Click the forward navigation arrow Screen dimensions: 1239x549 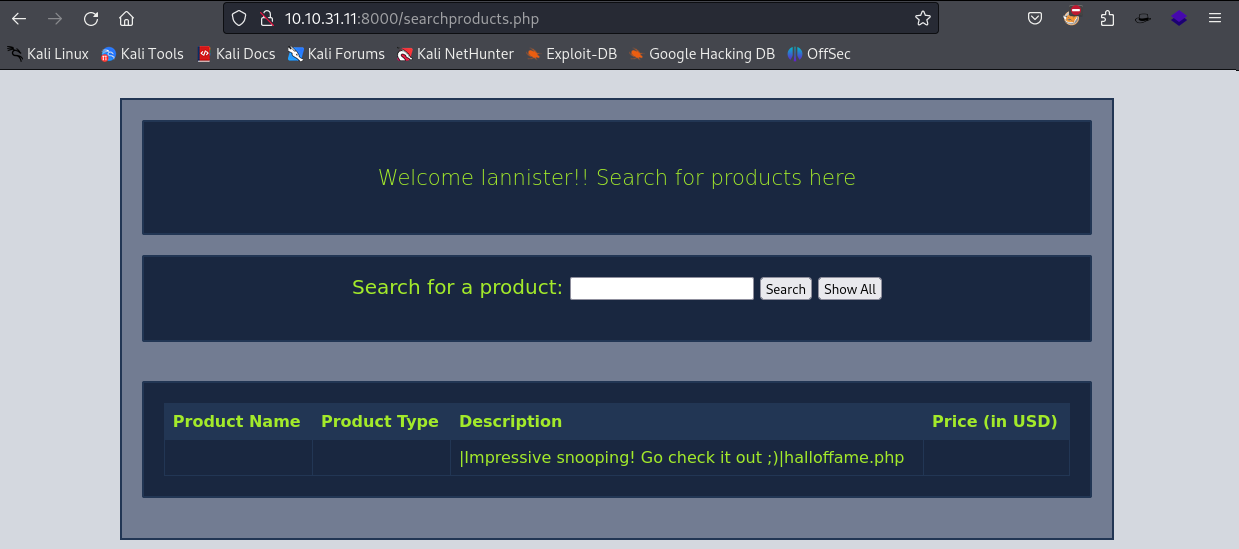tap(55, 18)
